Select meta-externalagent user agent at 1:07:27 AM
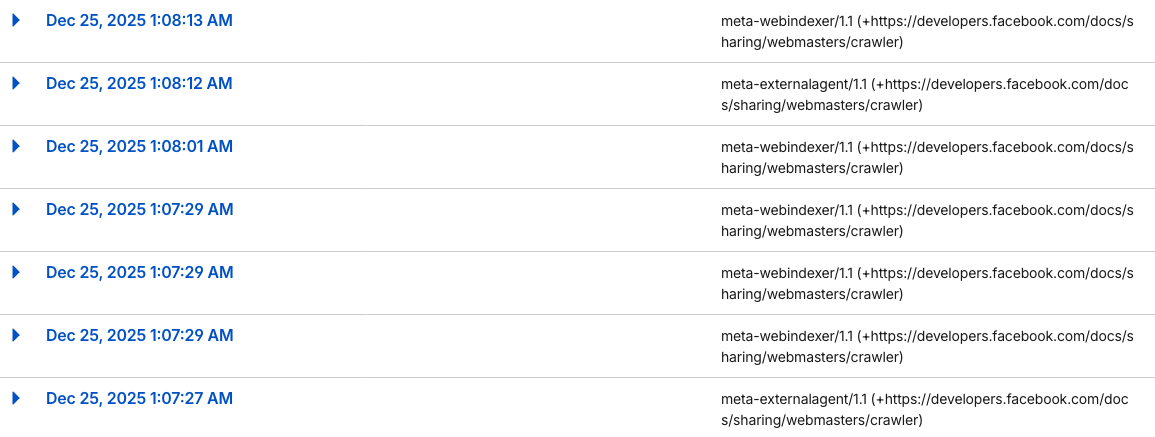 click(924, 409)
